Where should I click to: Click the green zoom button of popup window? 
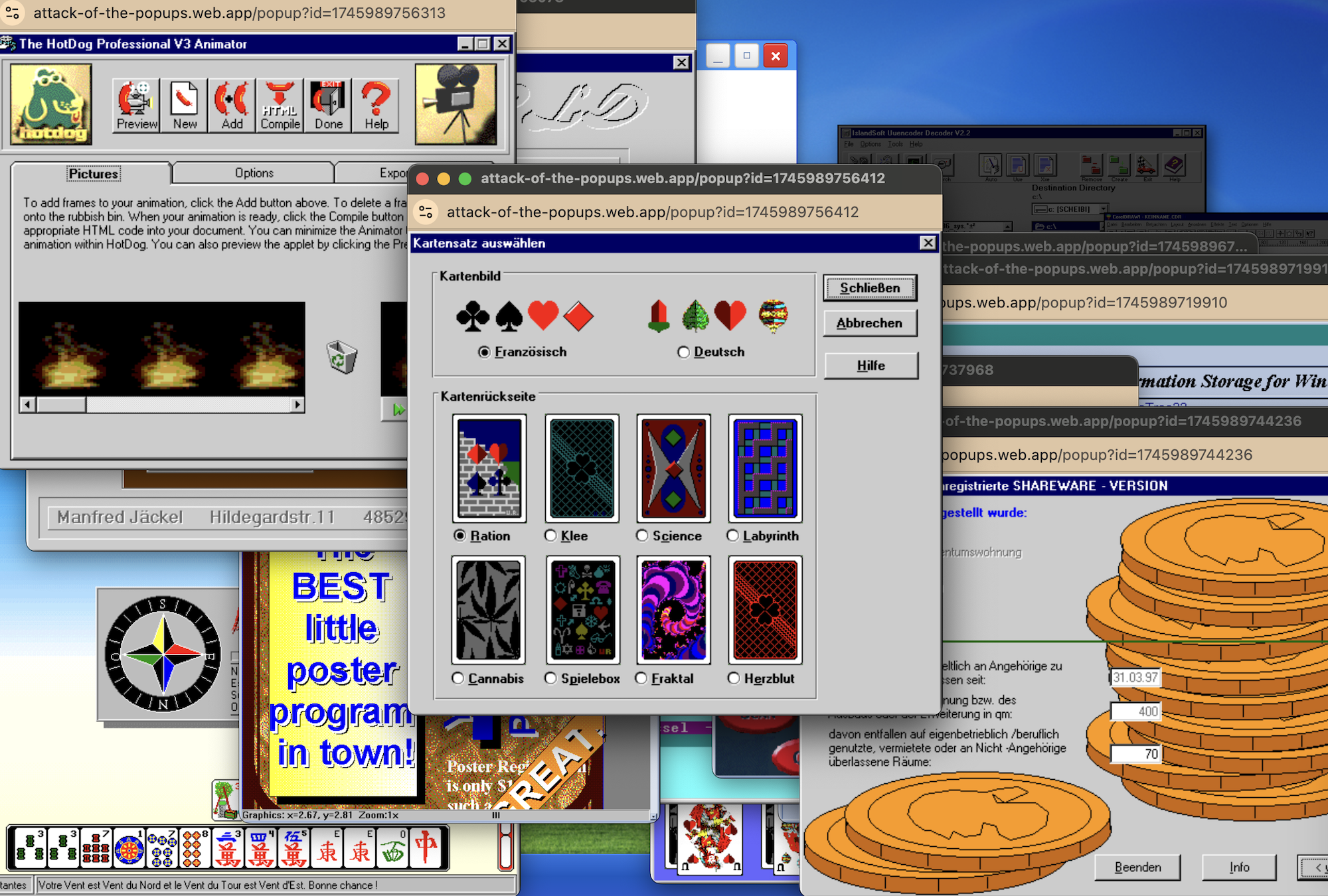[465, 179]
